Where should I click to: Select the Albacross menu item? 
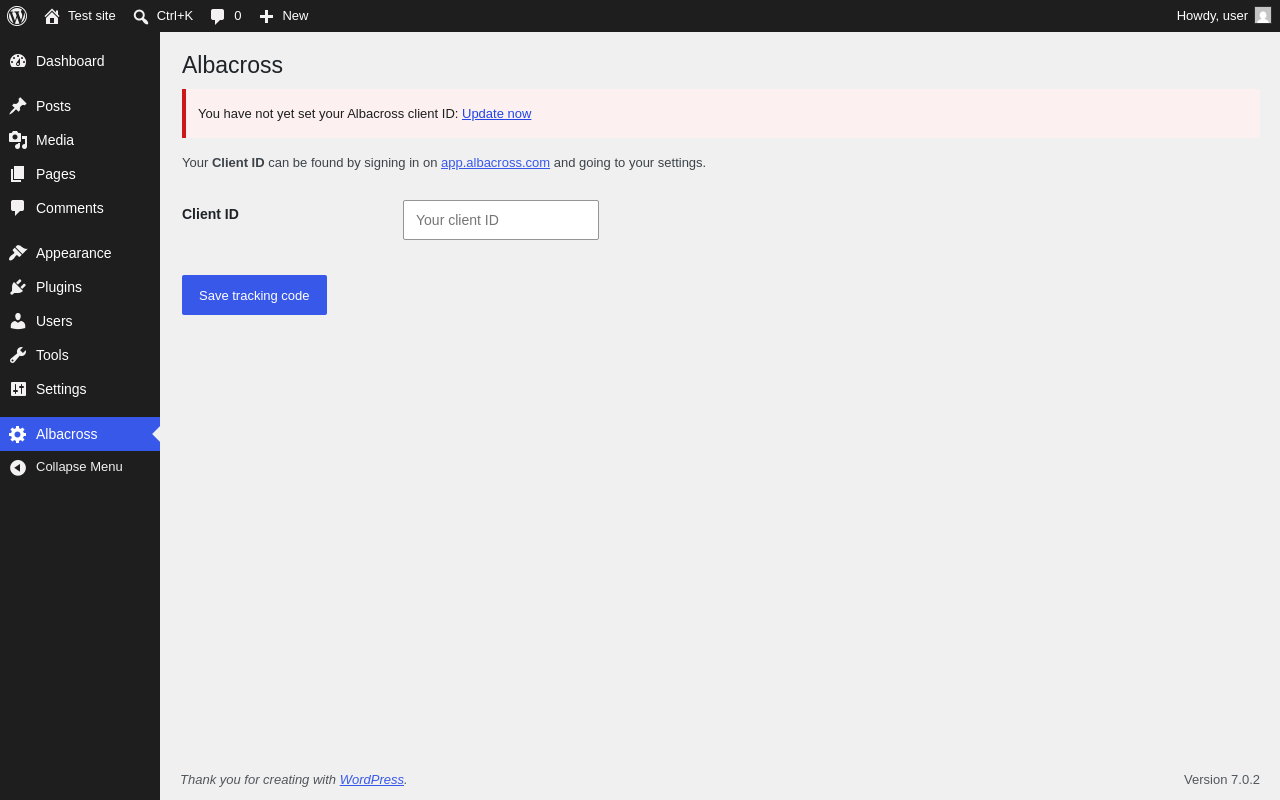point(80,434)
